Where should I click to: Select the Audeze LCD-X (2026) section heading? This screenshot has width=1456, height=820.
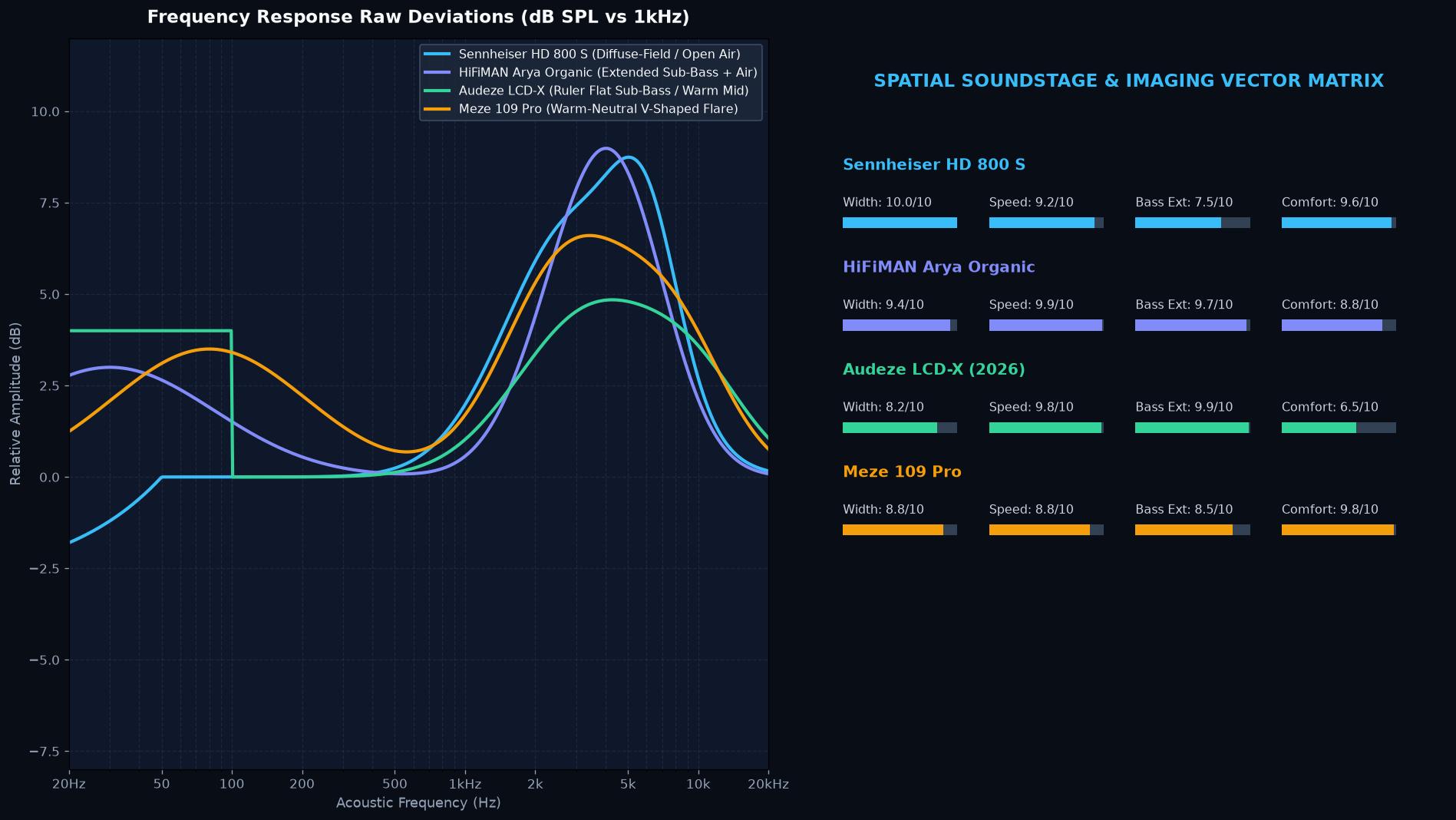(x=933, y=369)
